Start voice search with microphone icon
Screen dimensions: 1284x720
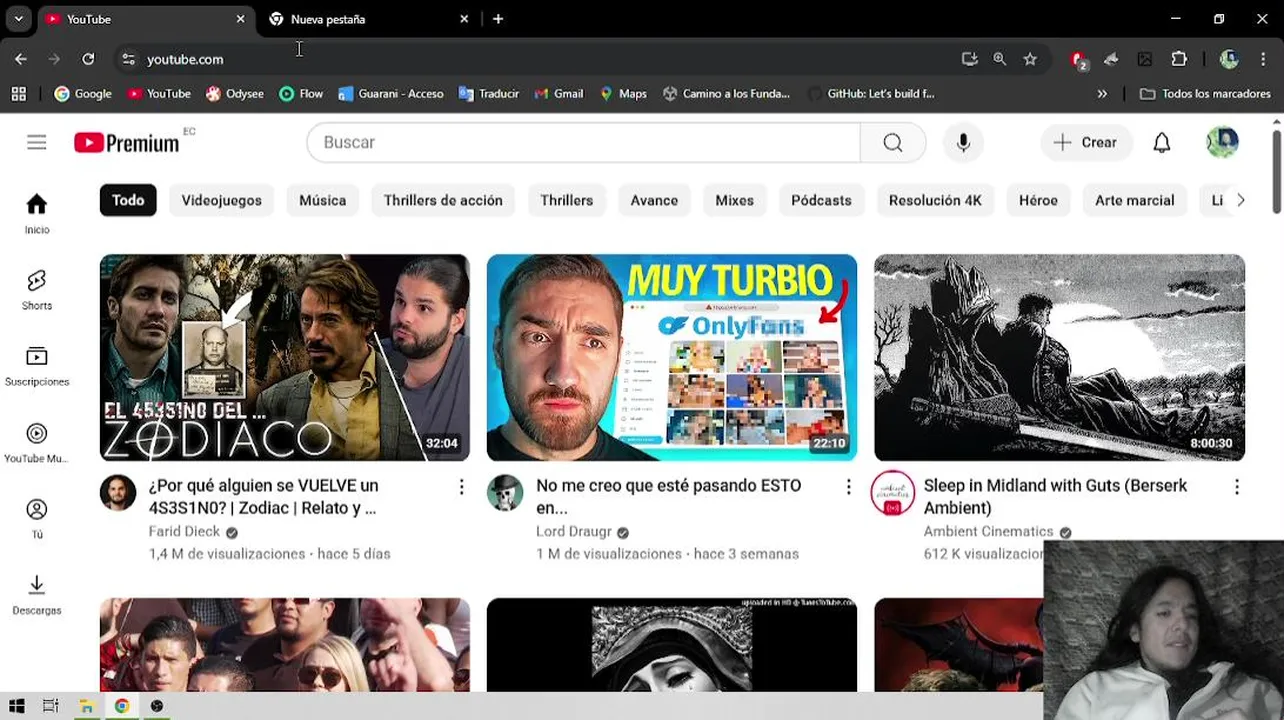963,143
